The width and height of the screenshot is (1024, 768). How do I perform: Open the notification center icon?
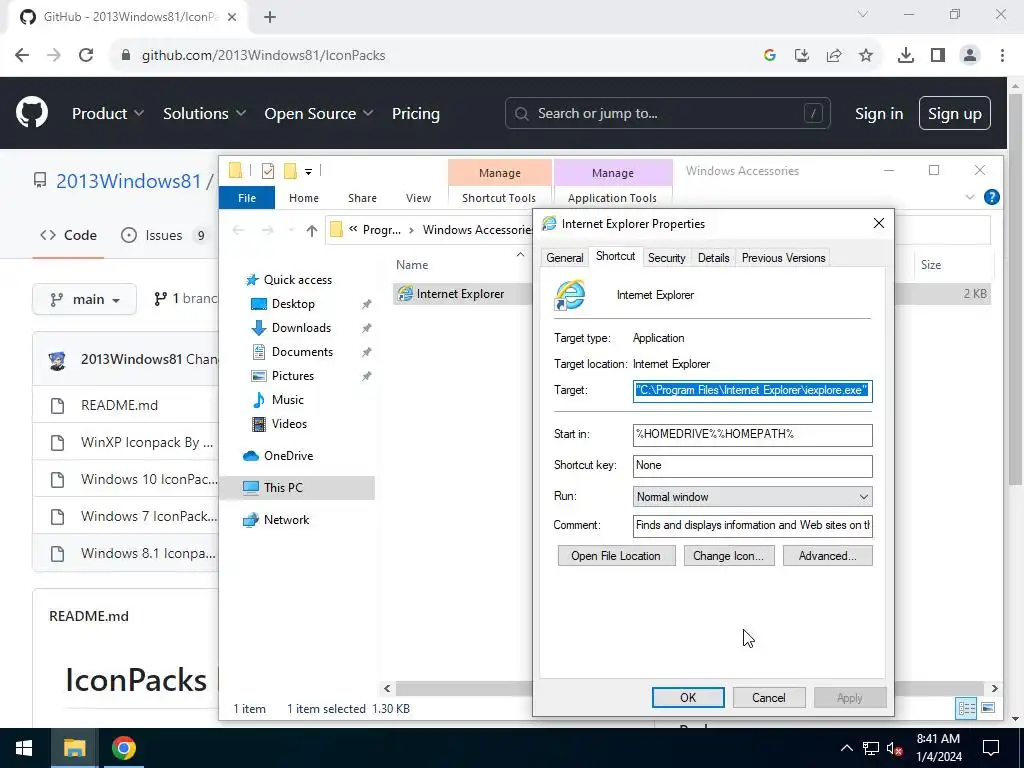[991, 748]
